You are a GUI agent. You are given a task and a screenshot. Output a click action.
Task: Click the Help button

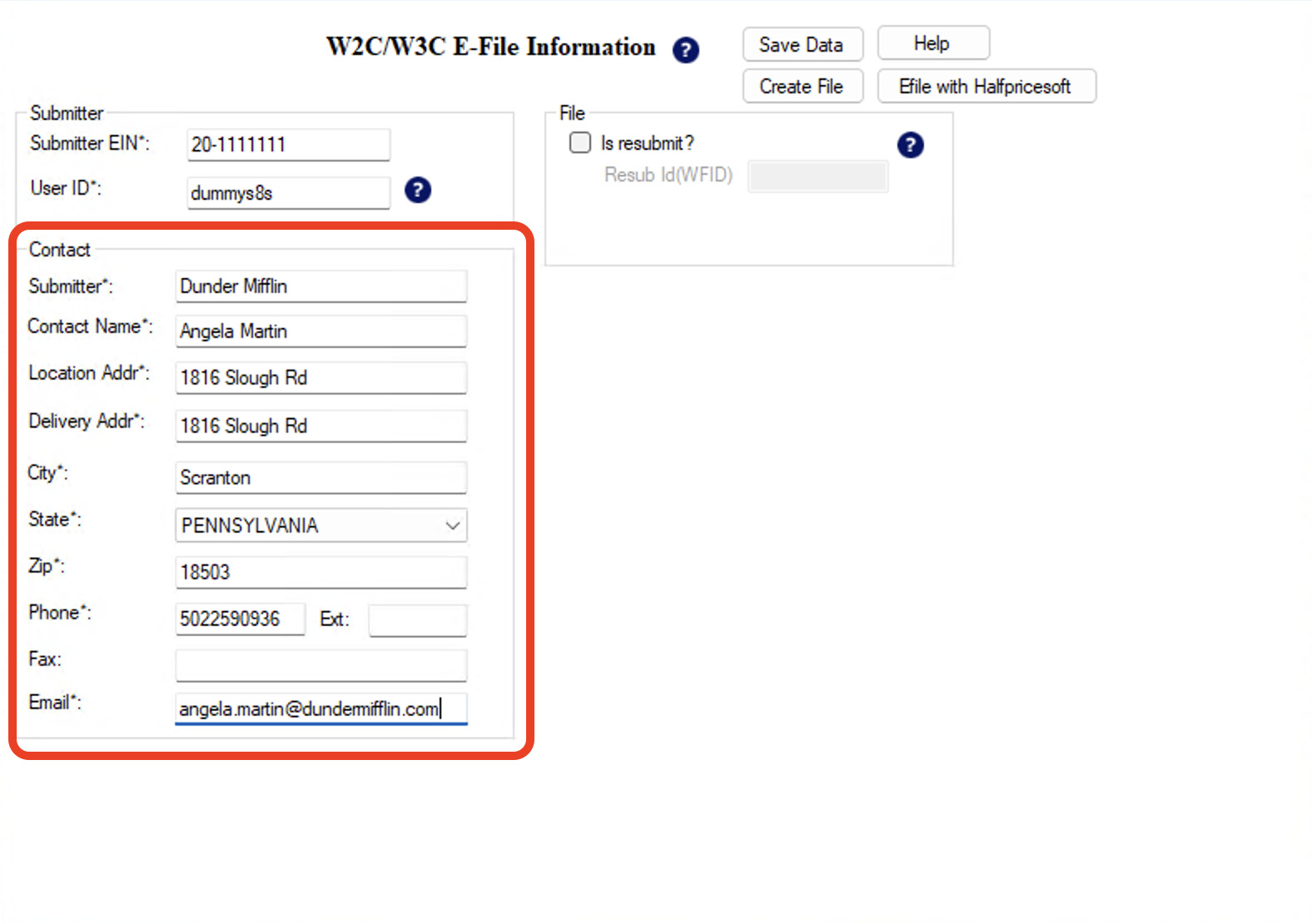click(x=932, y=43)
